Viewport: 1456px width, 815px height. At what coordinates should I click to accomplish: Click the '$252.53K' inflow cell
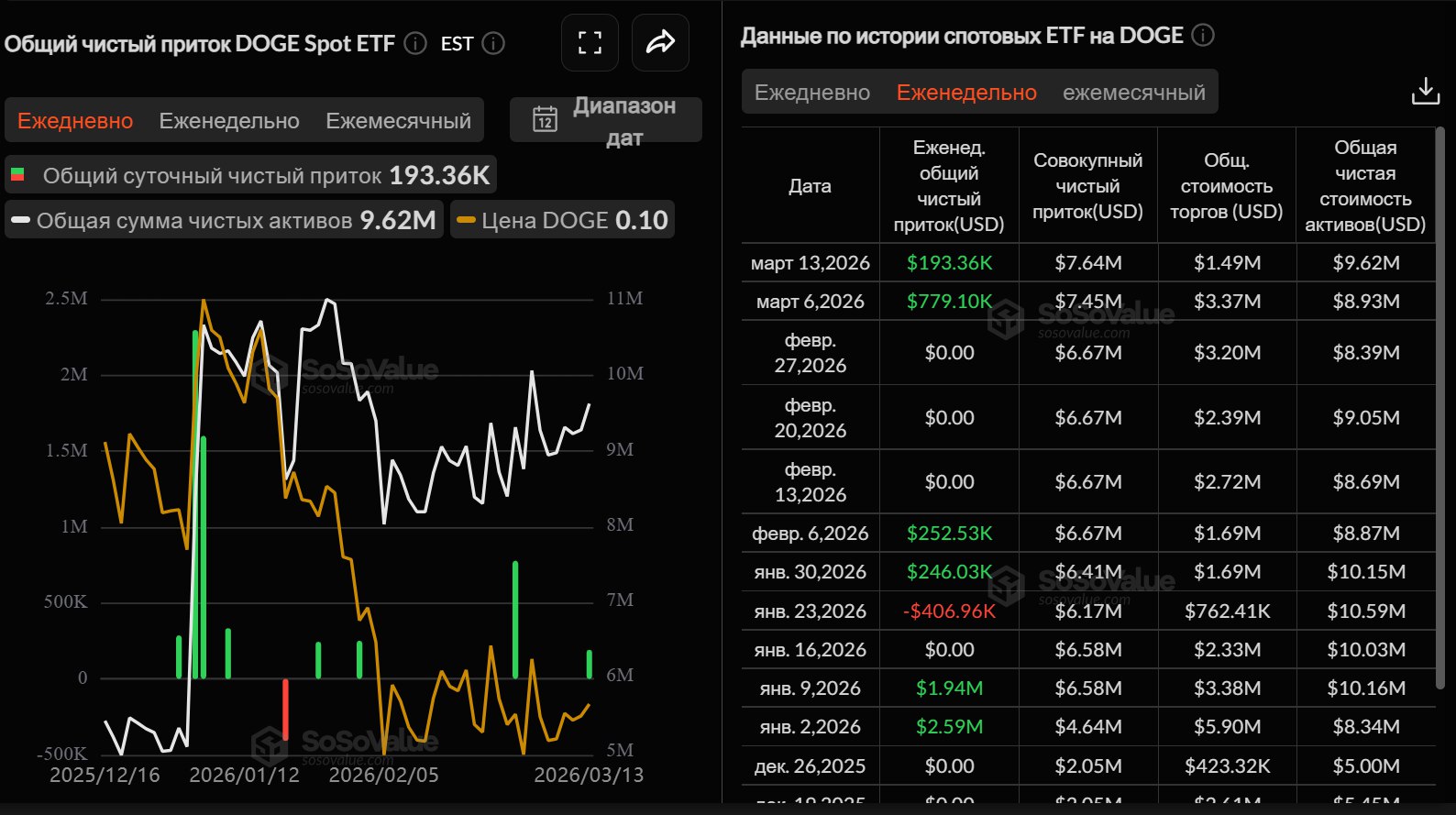[x=949, y=534]
